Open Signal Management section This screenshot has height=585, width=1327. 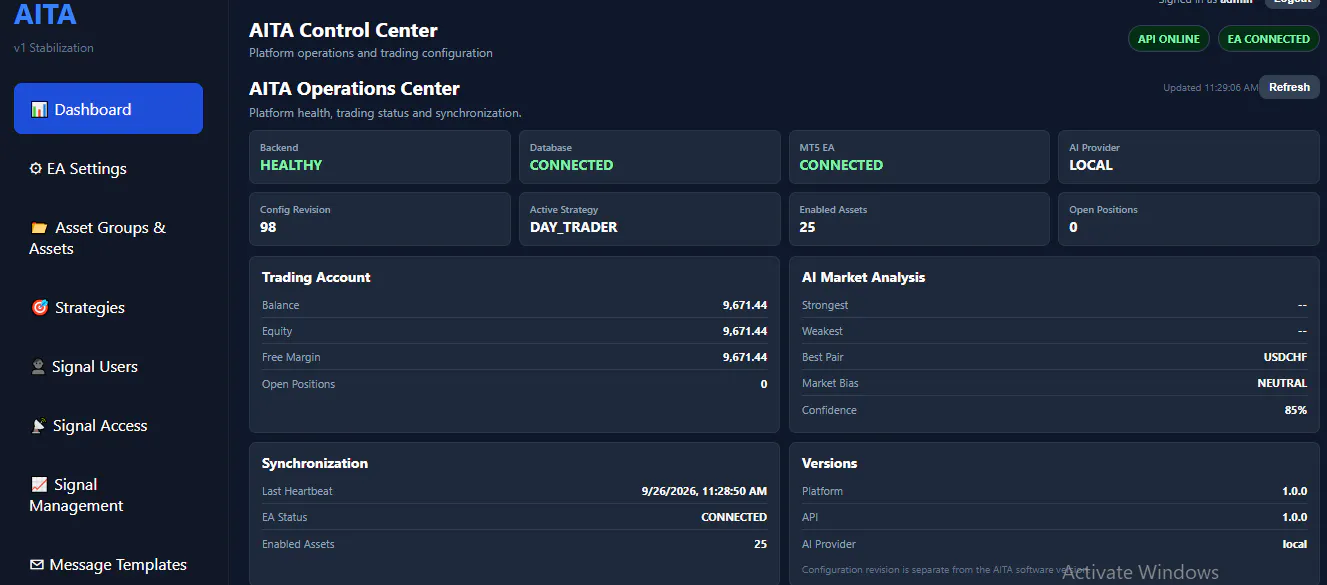(108, 495)
